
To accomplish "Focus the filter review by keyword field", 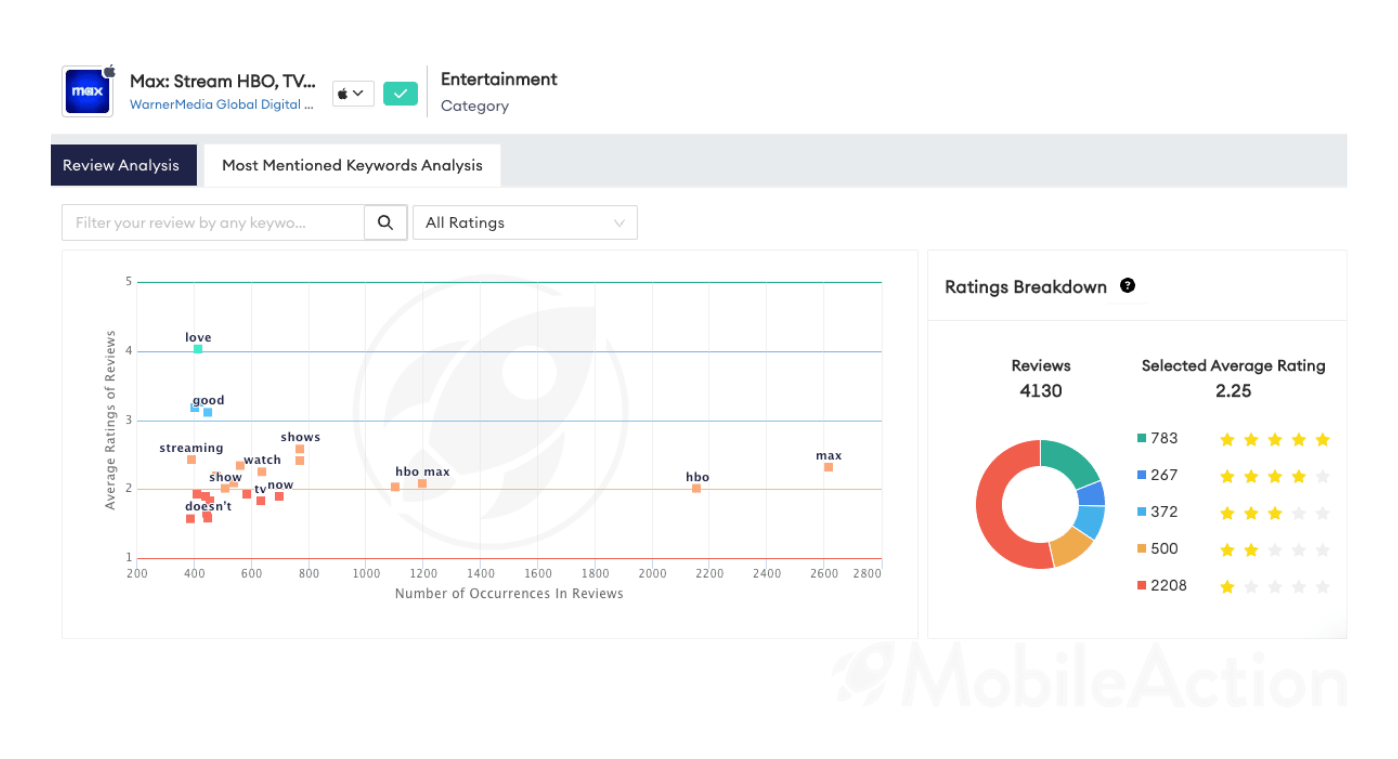I will click(213, 223).
